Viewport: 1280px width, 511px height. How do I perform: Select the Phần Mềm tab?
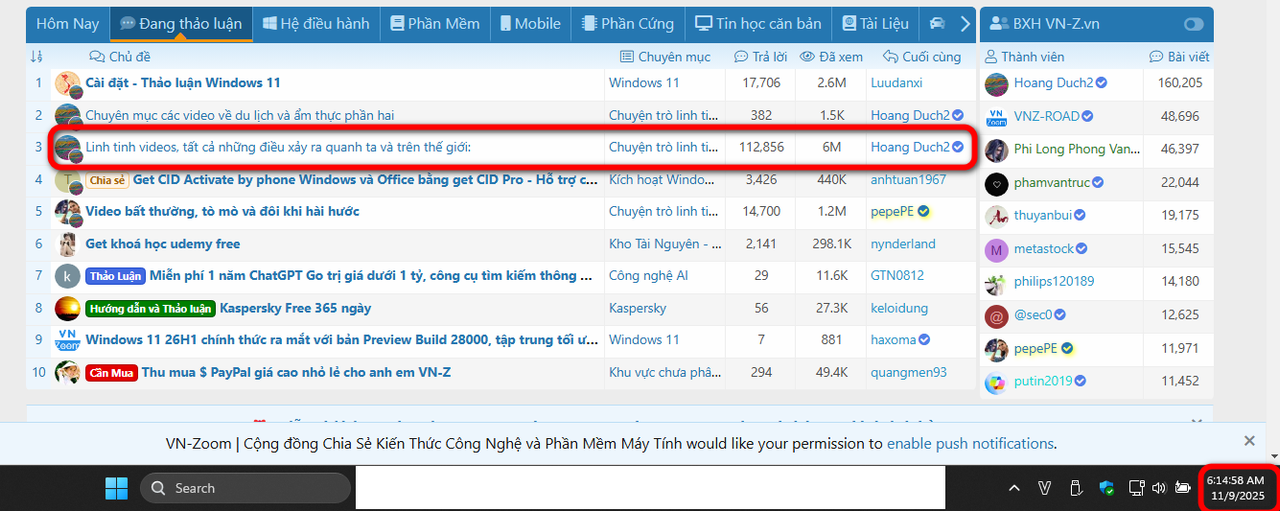coord(434,23)
